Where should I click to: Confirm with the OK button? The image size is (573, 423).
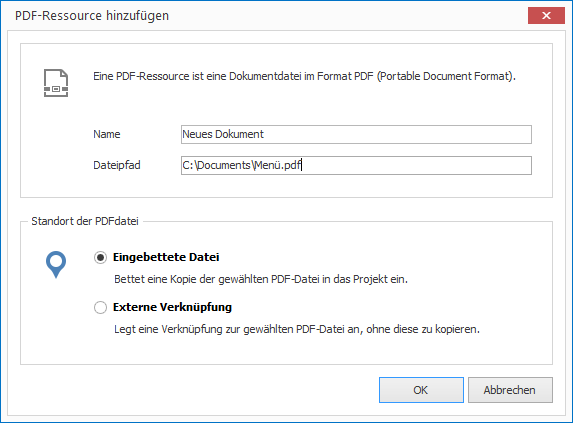(421, 390)
